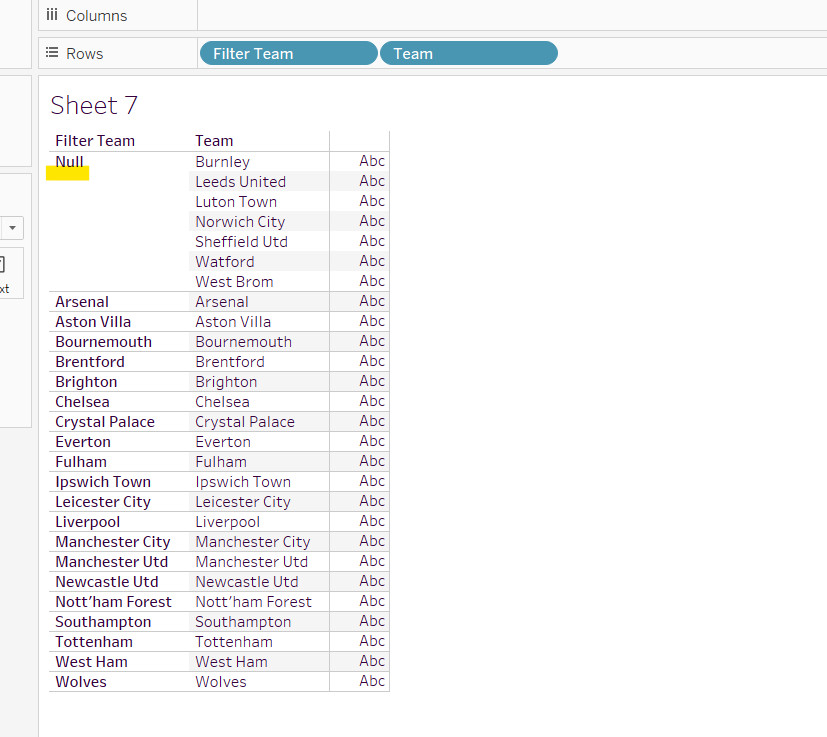The width and height of the screenshot is (827, 737).
Task: Select Nott'ham Forest in the Filter Team column
Action: 113,602
